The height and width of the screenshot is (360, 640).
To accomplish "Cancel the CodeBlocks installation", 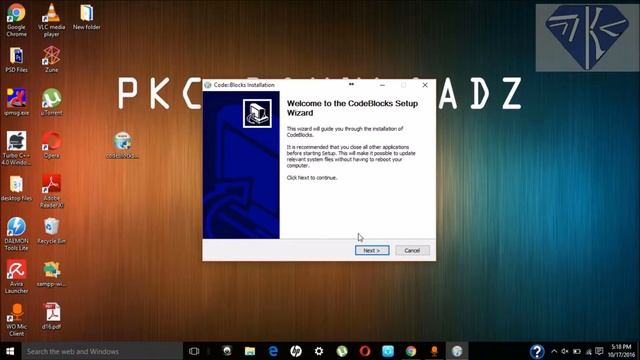I will 412,250.
